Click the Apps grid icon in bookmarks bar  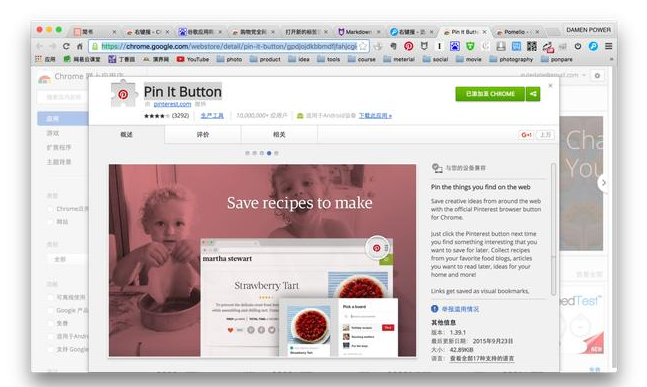tap(38, 59)
